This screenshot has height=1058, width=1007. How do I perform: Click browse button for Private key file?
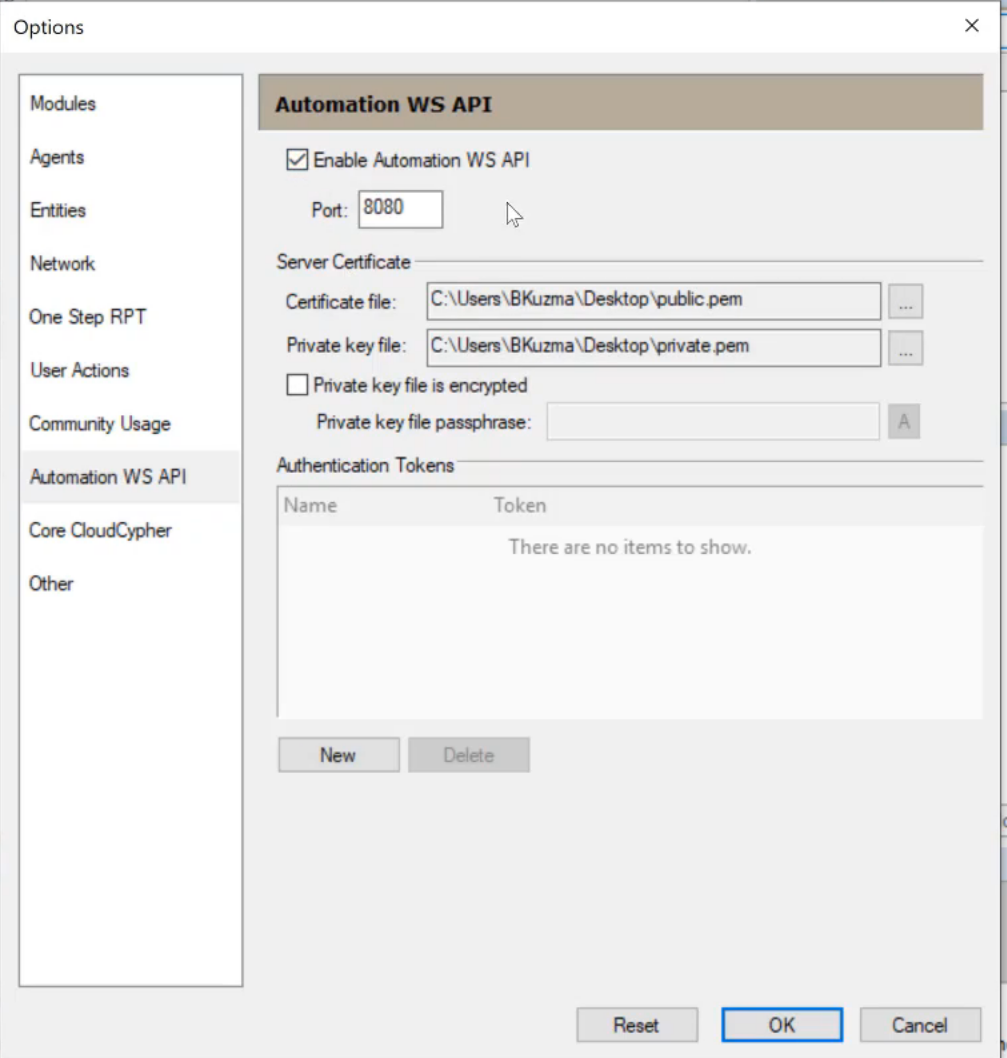pyautogui.click(x=904, y=348)
